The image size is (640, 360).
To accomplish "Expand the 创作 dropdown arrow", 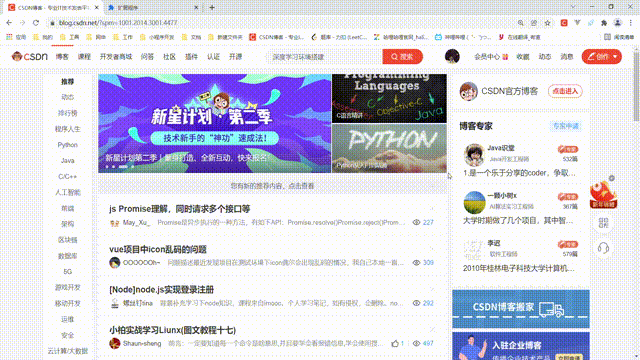I will [x=615, y=57].
